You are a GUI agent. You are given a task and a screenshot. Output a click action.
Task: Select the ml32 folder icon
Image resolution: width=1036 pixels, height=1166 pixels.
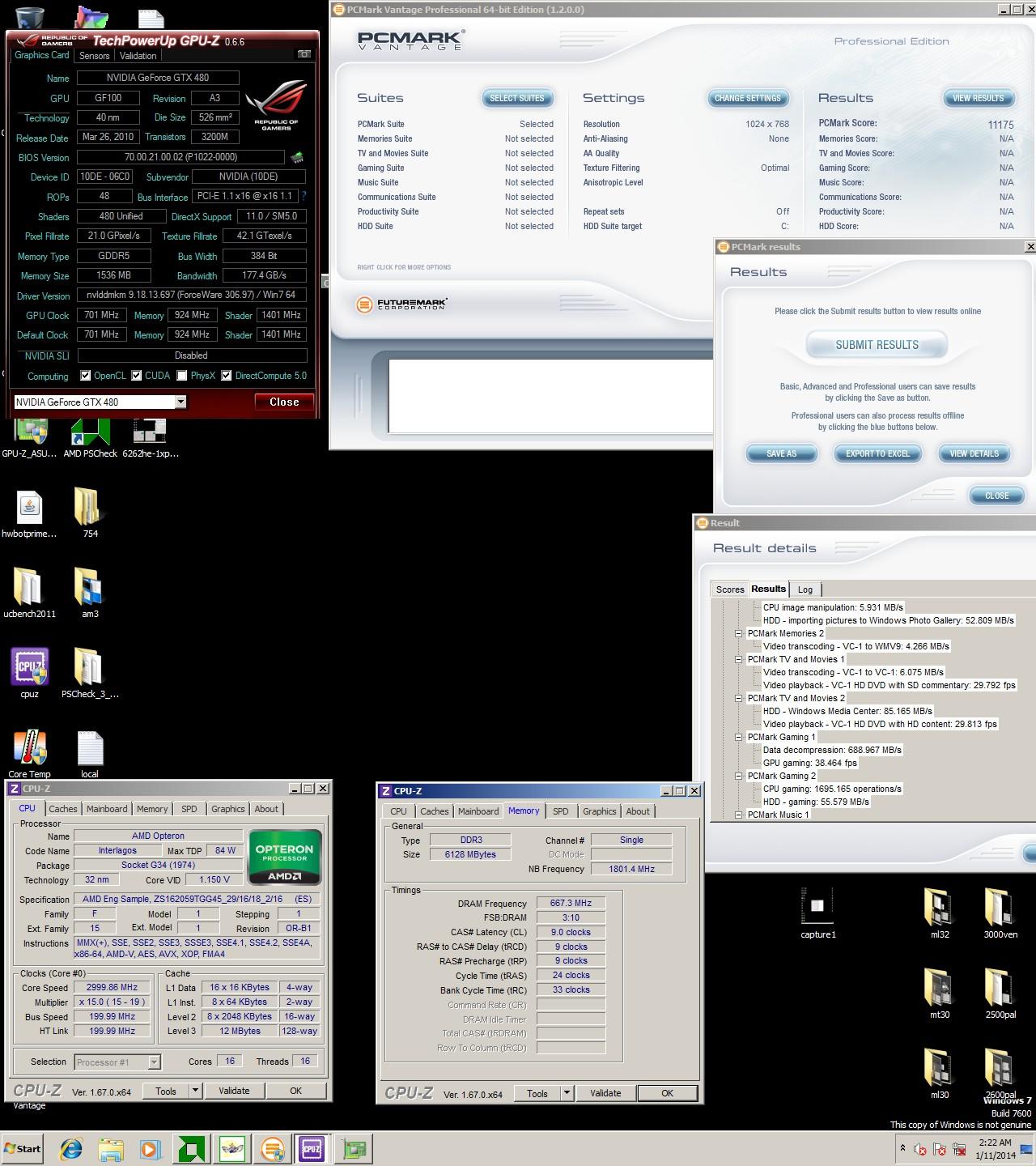point(940,913)
